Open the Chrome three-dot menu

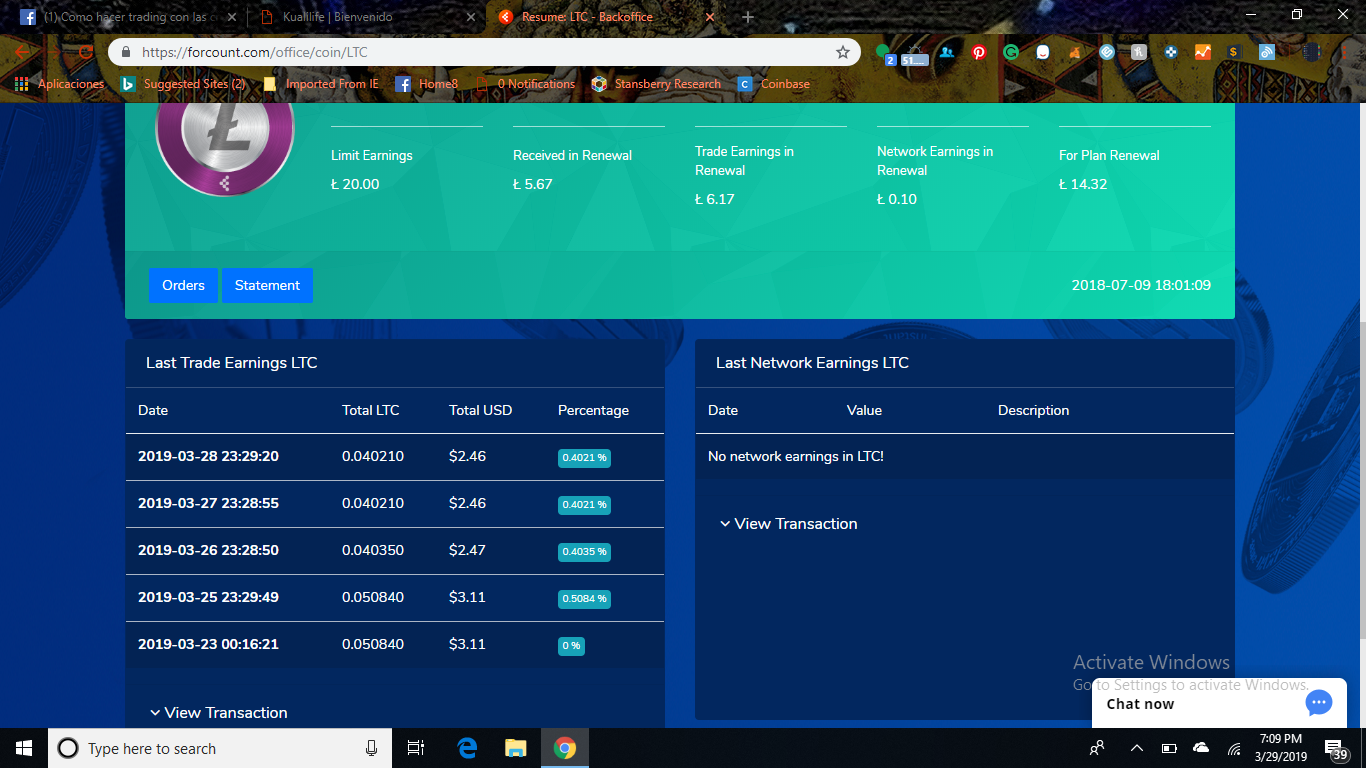click(1345, 52)
